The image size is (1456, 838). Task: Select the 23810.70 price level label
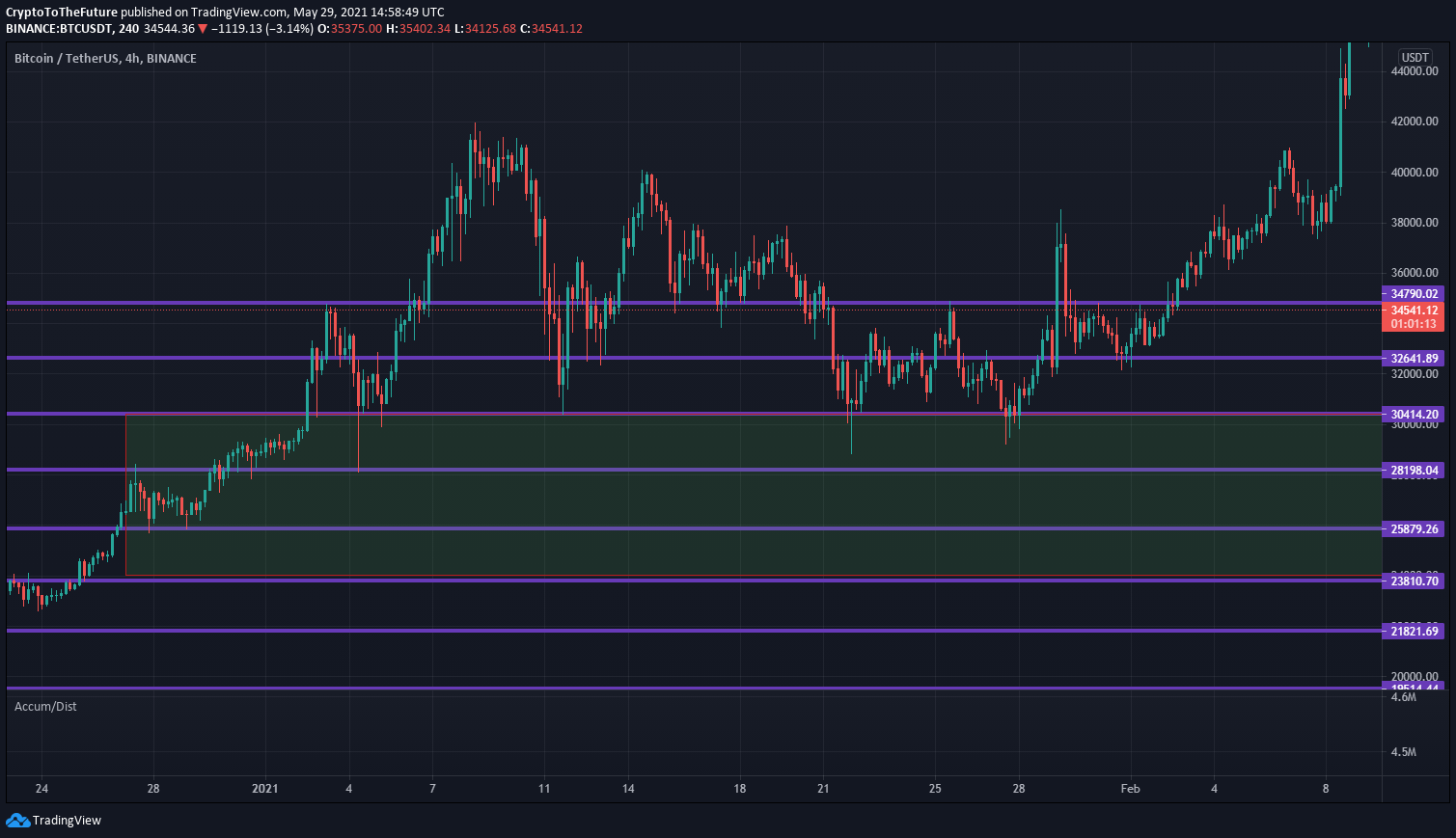click(x=1414, y=581)
